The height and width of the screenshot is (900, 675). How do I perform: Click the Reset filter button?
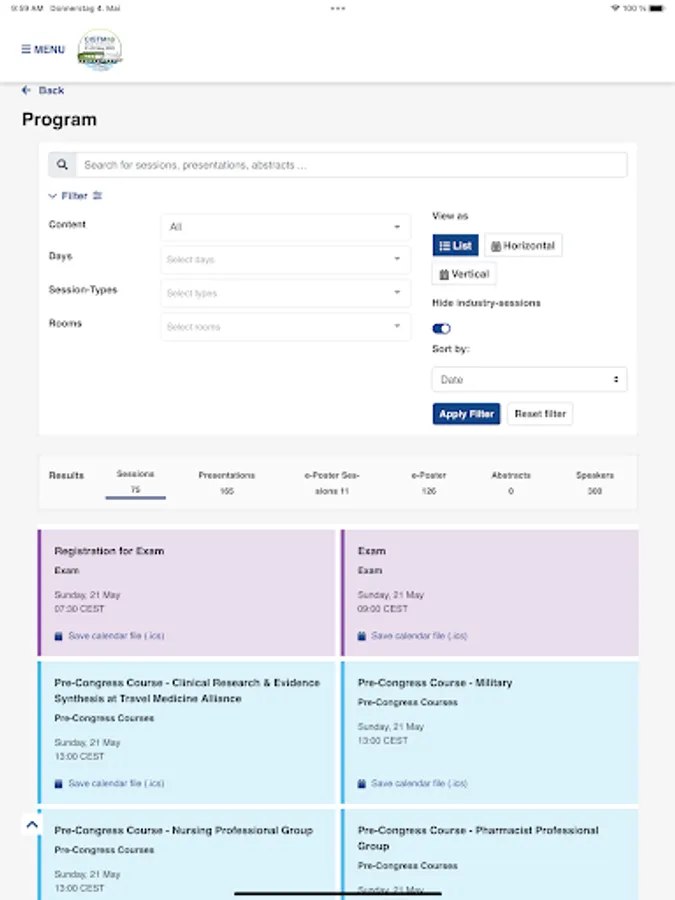pos(540,414)
